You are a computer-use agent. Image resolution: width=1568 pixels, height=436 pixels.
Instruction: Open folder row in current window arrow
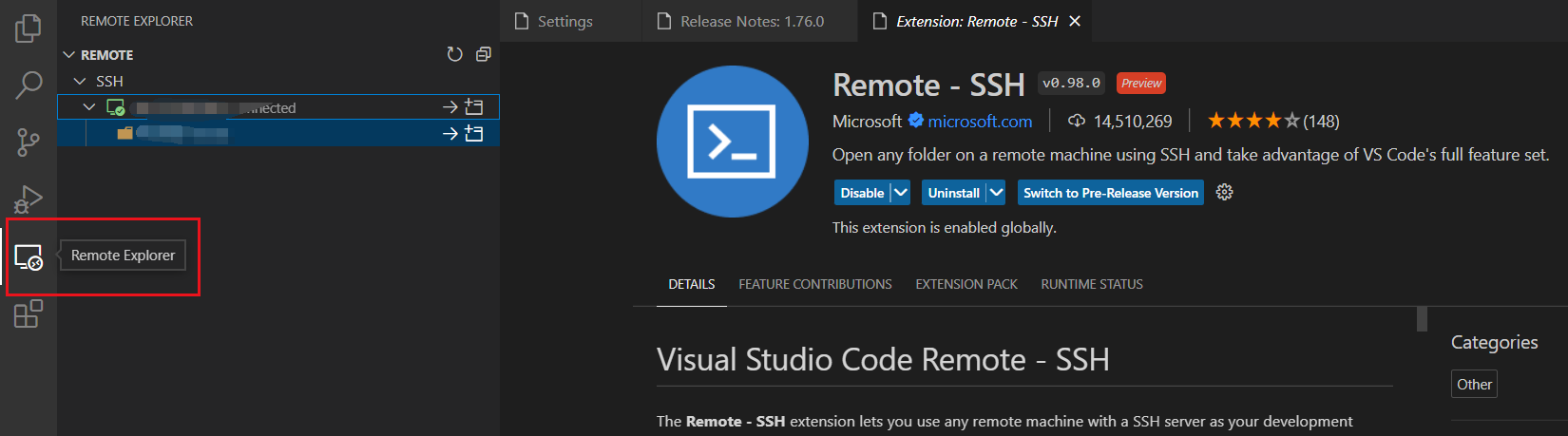pos(450,134)
